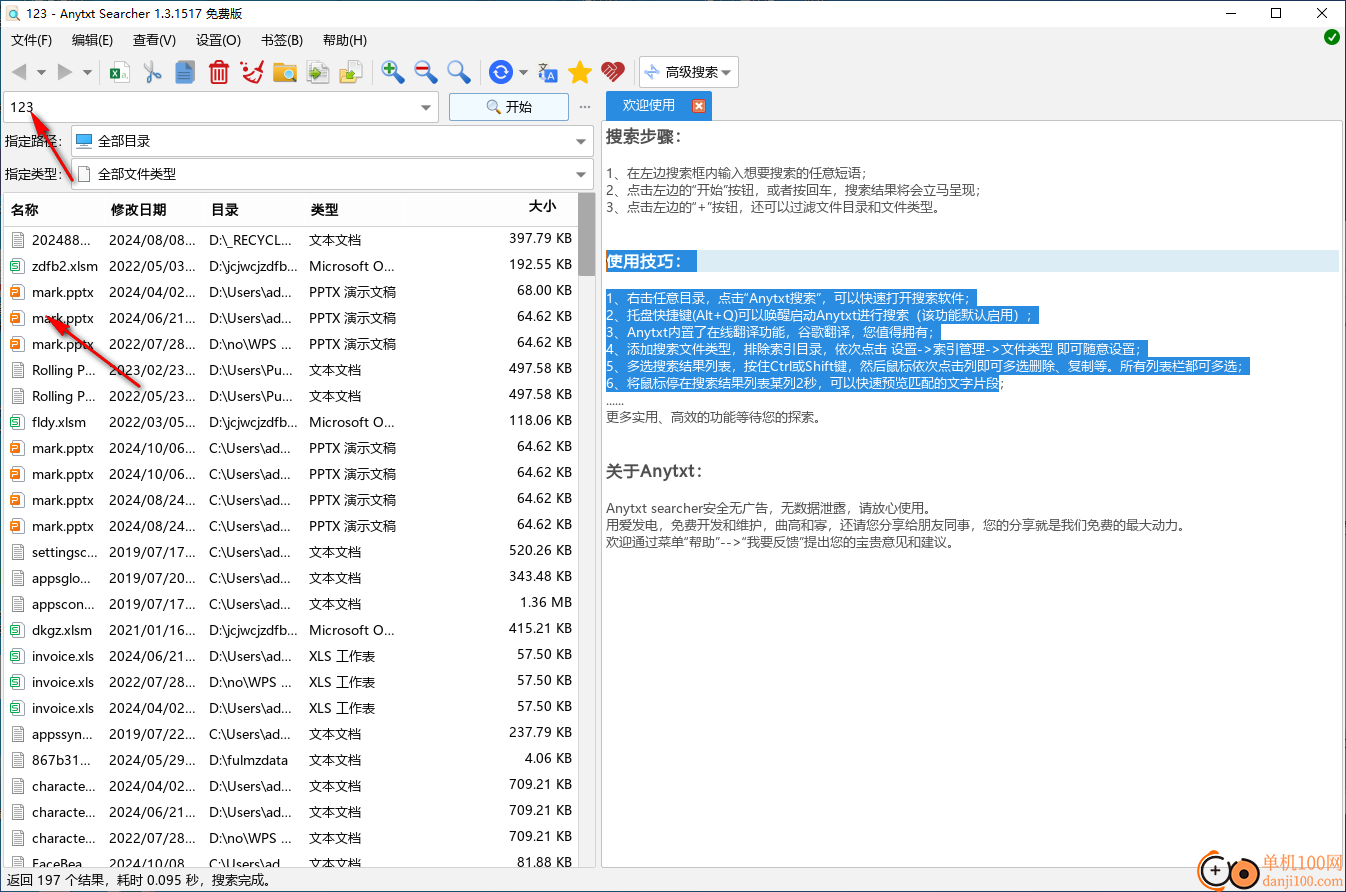1346x892 pixels.
Task: Click the blue document copy icon
Action: [185, 72]
